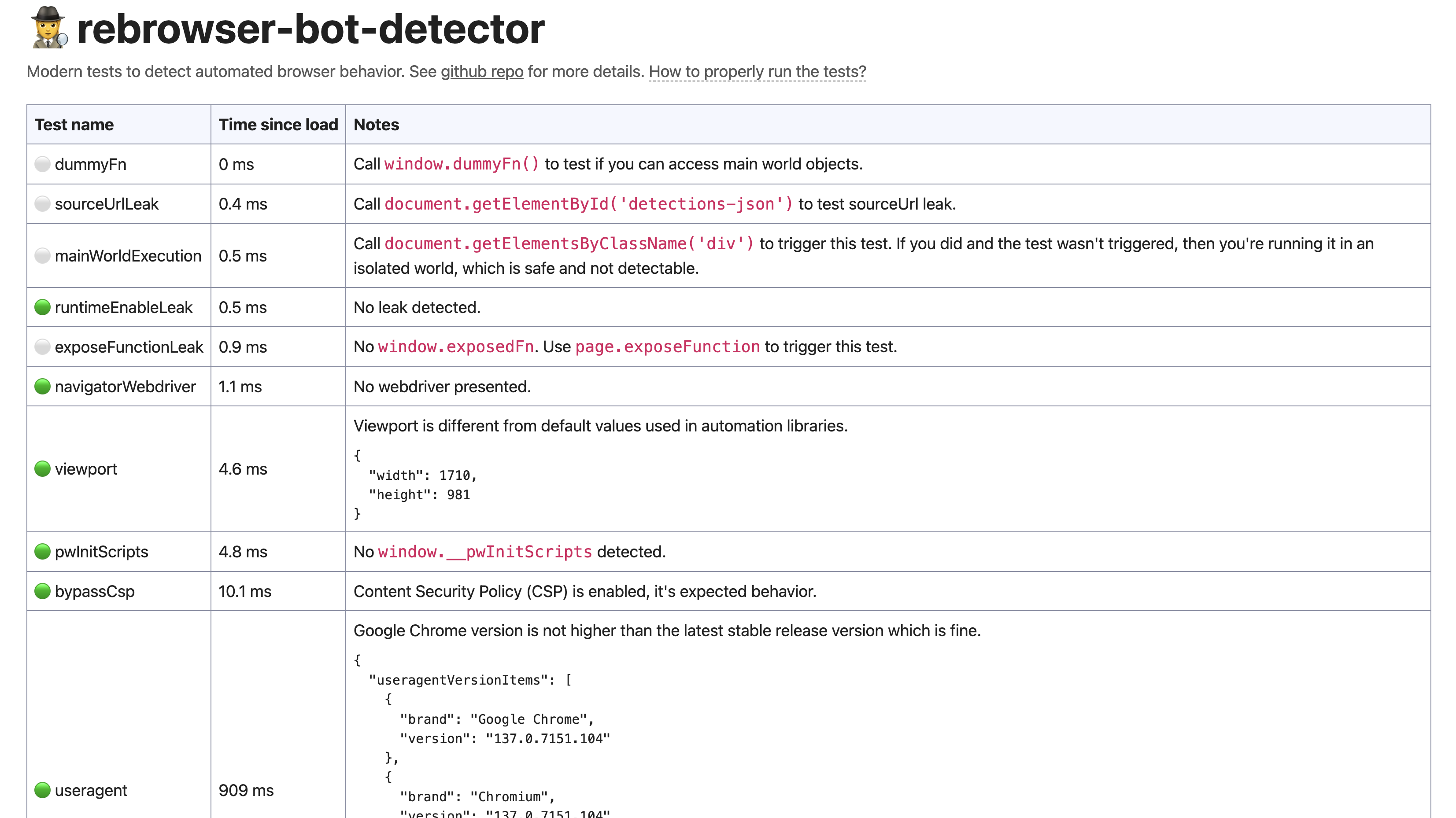Click the "brand": "Google Chrome" JSON line

click(x=497, y=719)
